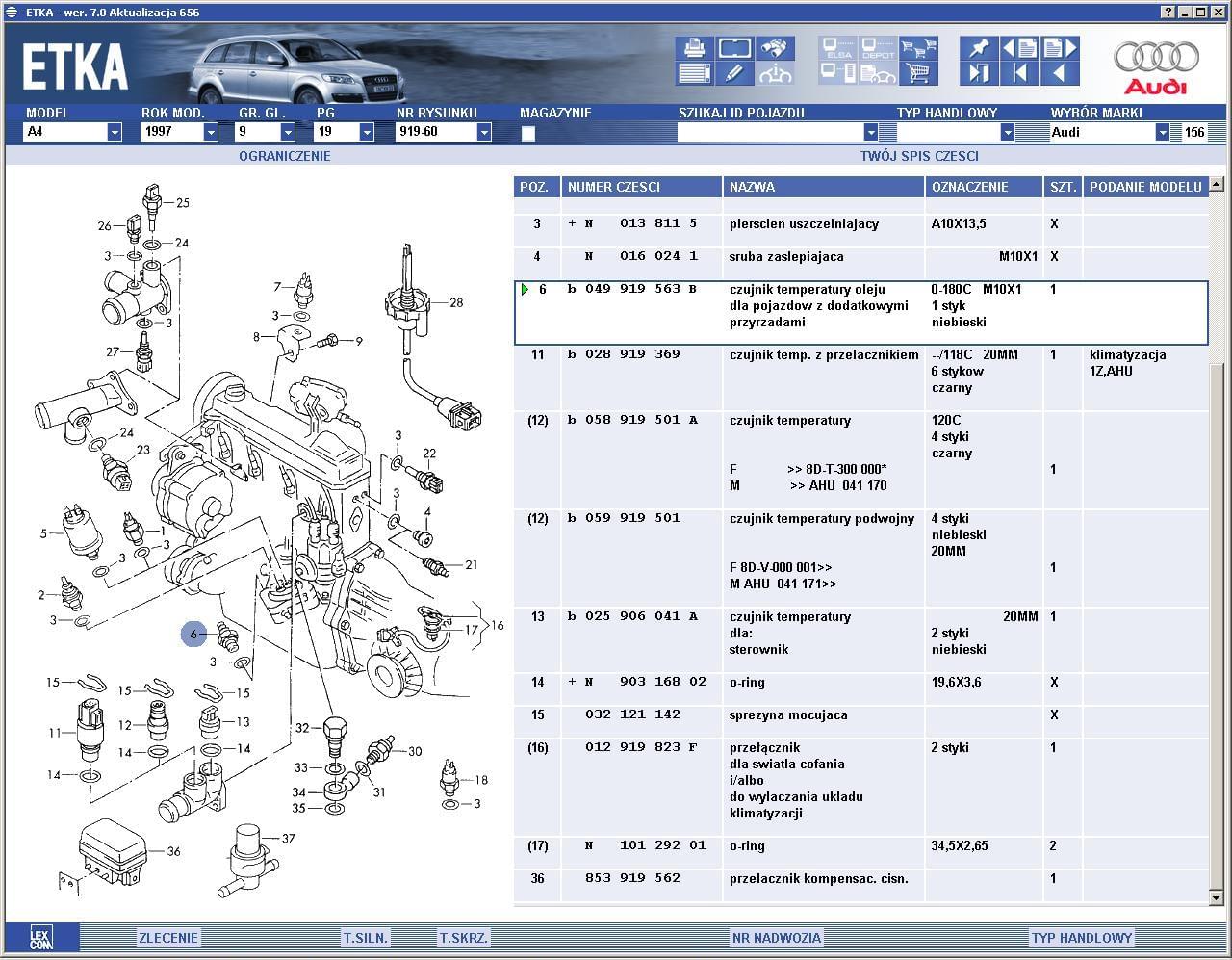Select the pencil edit tool

tap(734, 73)
